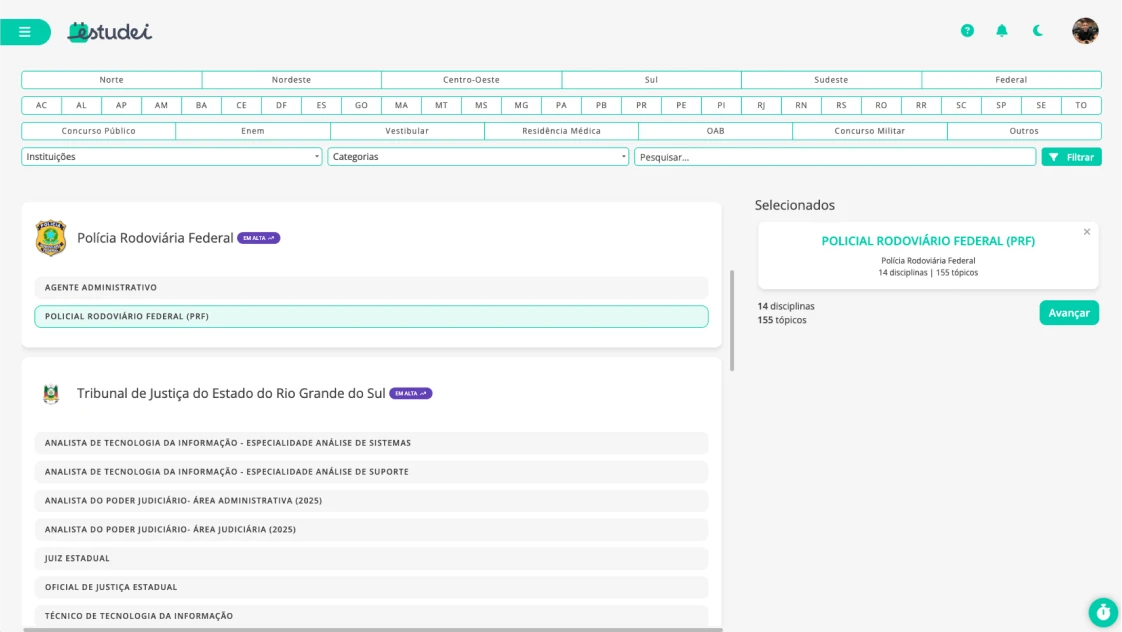Filter by Norte region
The image size is (1122, 632).
[112, 79]
